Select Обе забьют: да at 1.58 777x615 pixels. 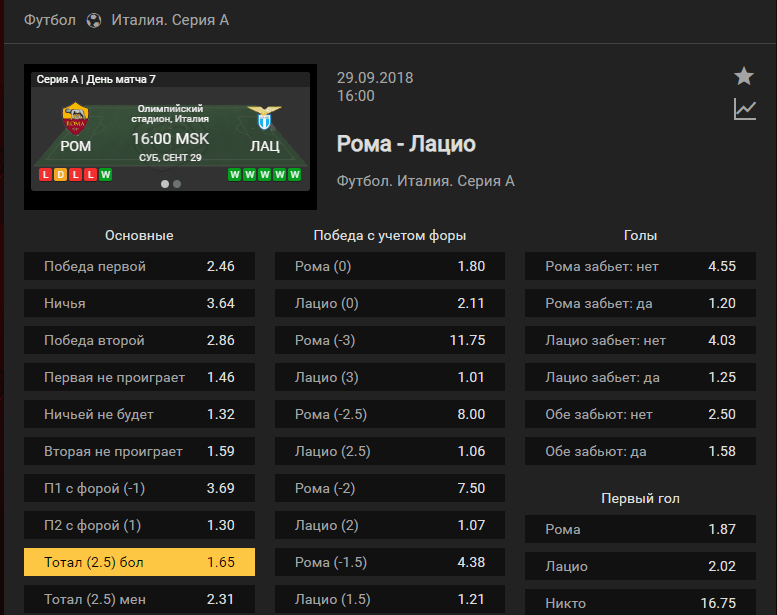click(640, 451)
